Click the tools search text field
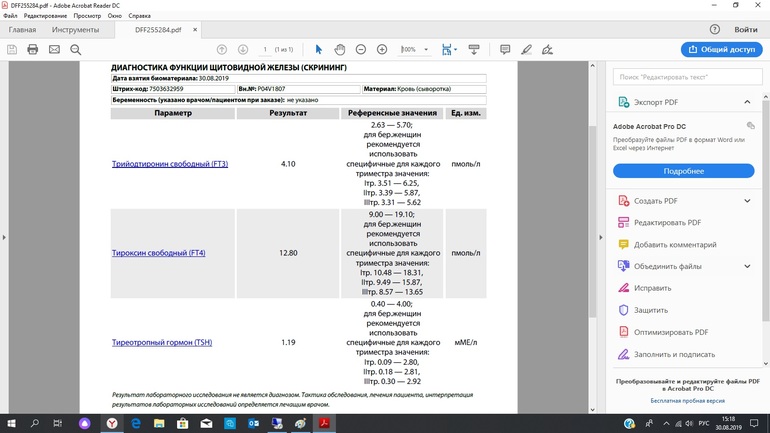 (683, 76)
